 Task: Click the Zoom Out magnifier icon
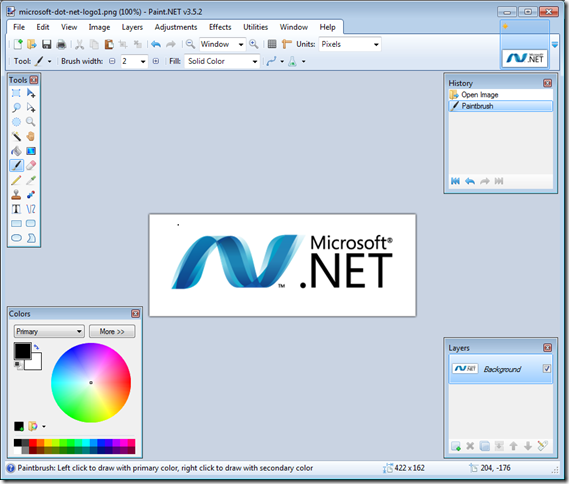coord(190,44)
